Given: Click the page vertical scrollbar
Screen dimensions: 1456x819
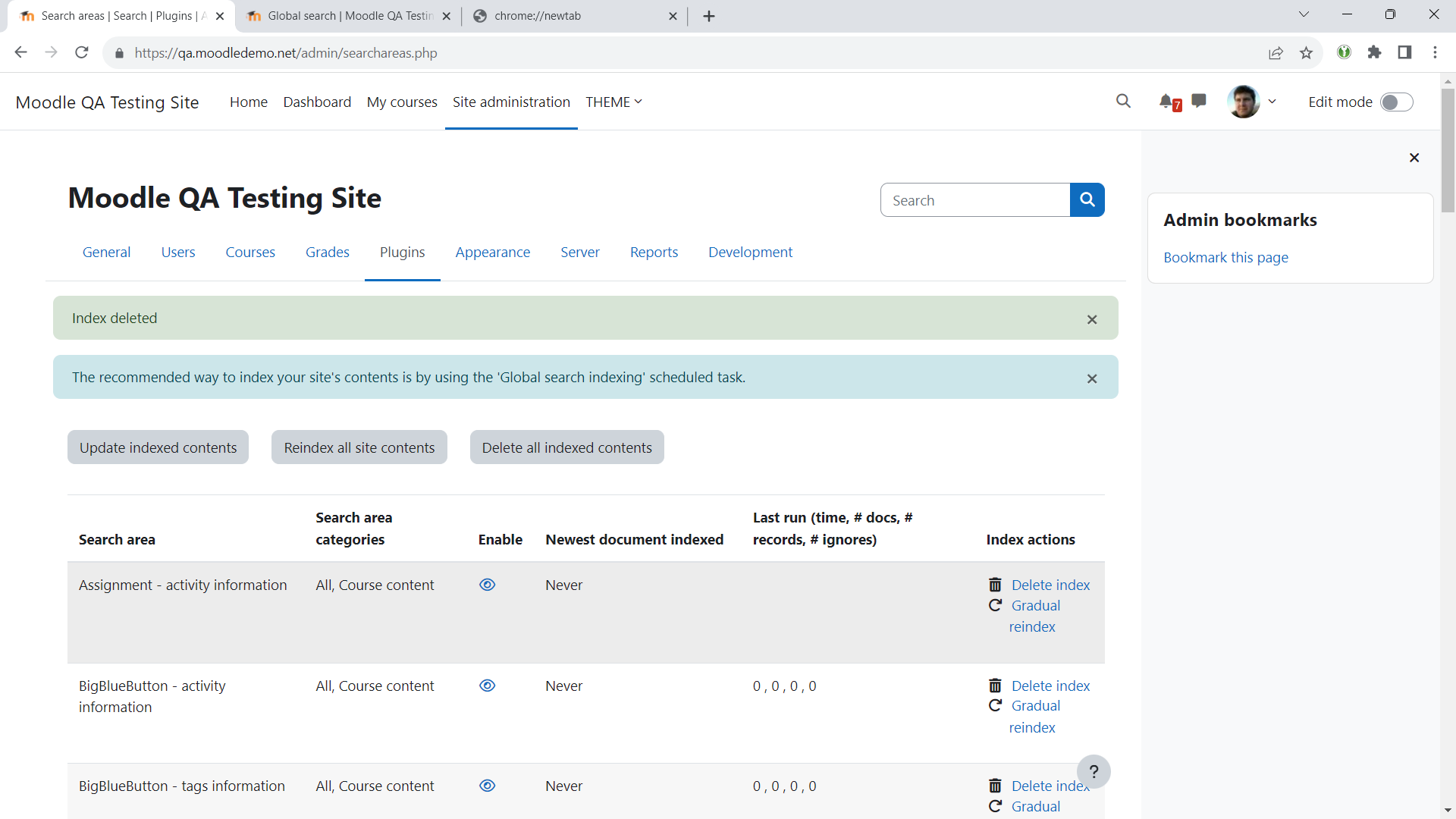Looking at the screenshot, I should [x=1448, y=152].
